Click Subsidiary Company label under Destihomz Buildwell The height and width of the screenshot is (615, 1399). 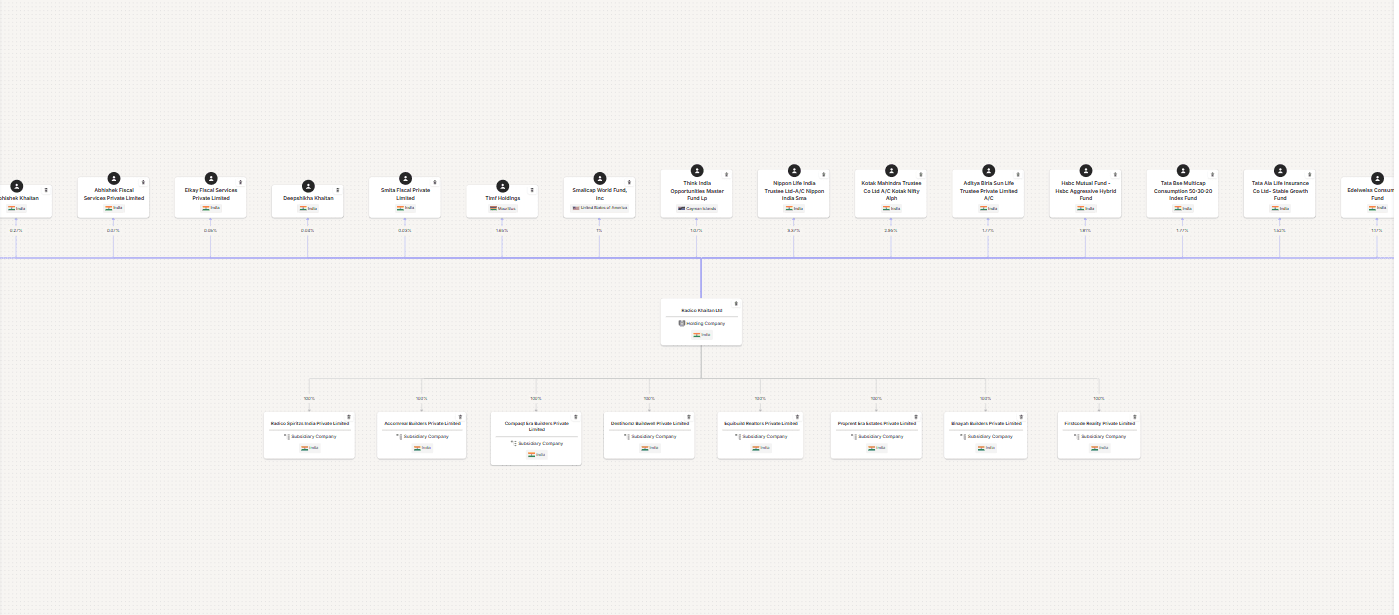click(x=651, y=437)
